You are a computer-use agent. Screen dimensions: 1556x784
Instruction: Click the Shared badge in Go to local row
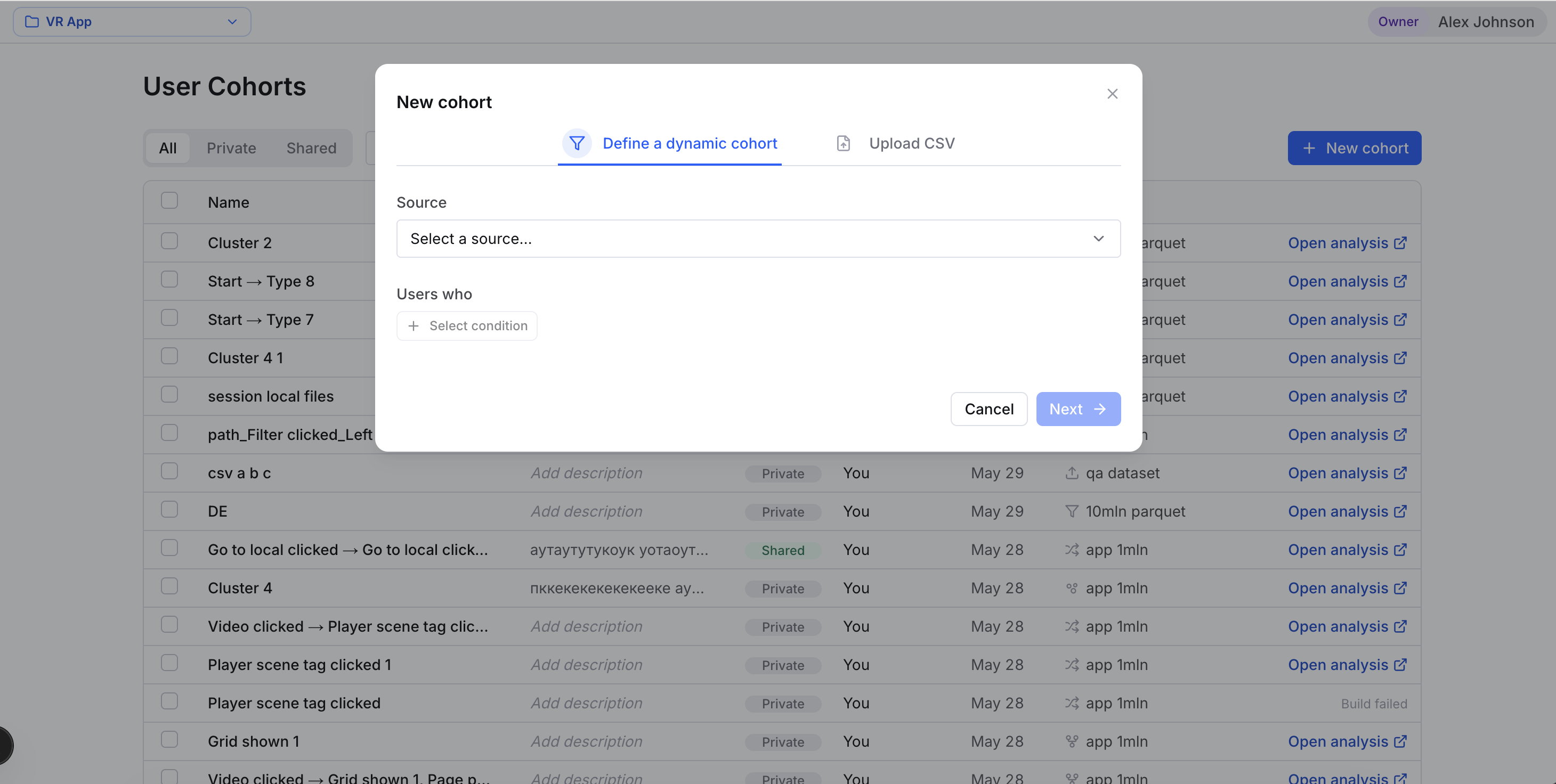(783, 550)
